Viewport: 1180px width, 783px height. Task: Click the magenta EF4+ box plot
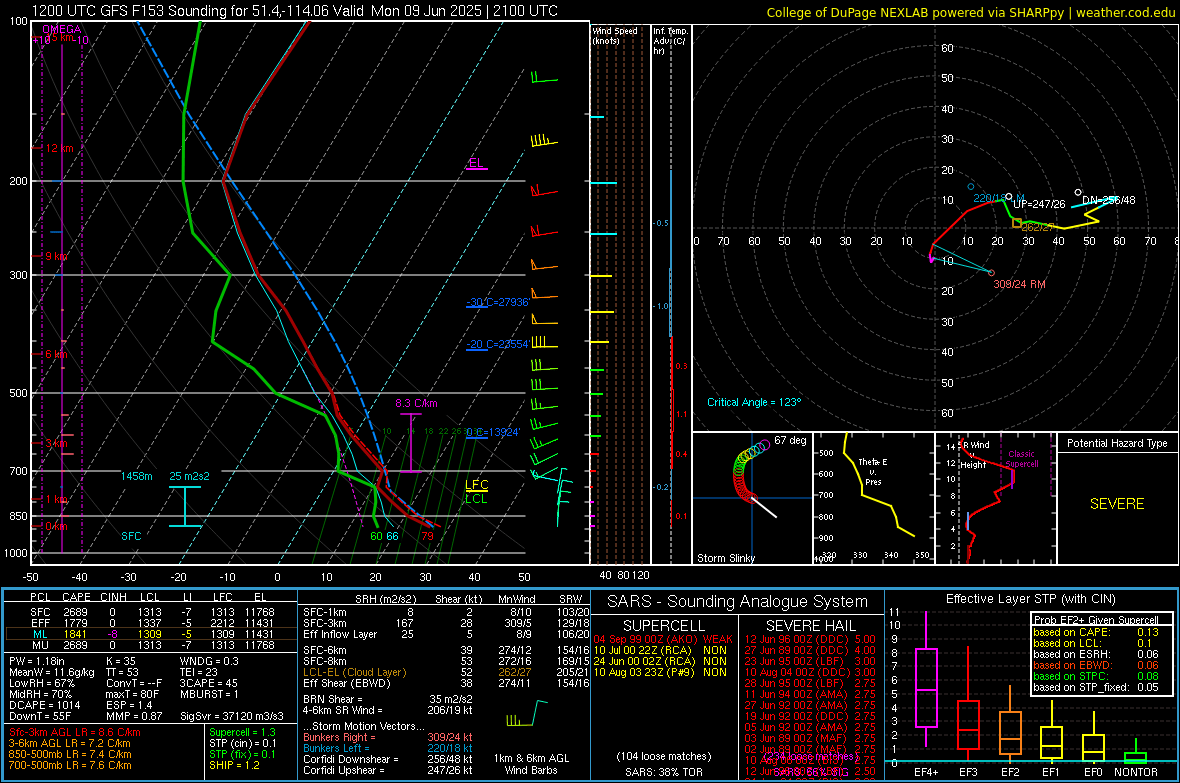pyautogui.click(x=926, y=680)
